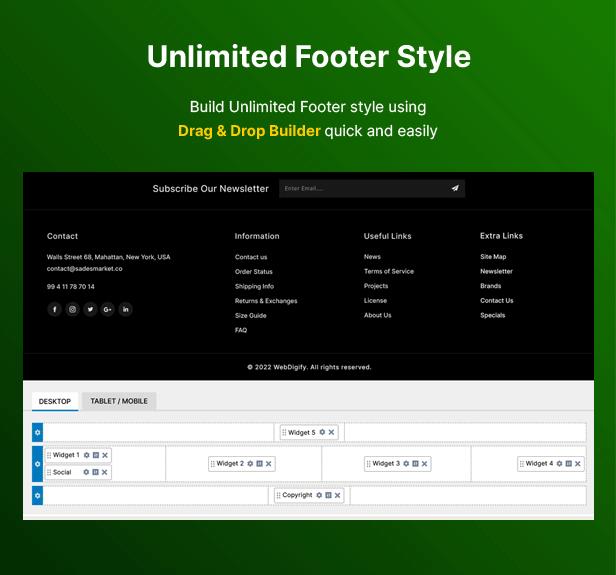Viewport: 616px width, 575px height.
Task: Open the Returns & Exchanges link
Action: pyautogui.click(x=266, y=301)
